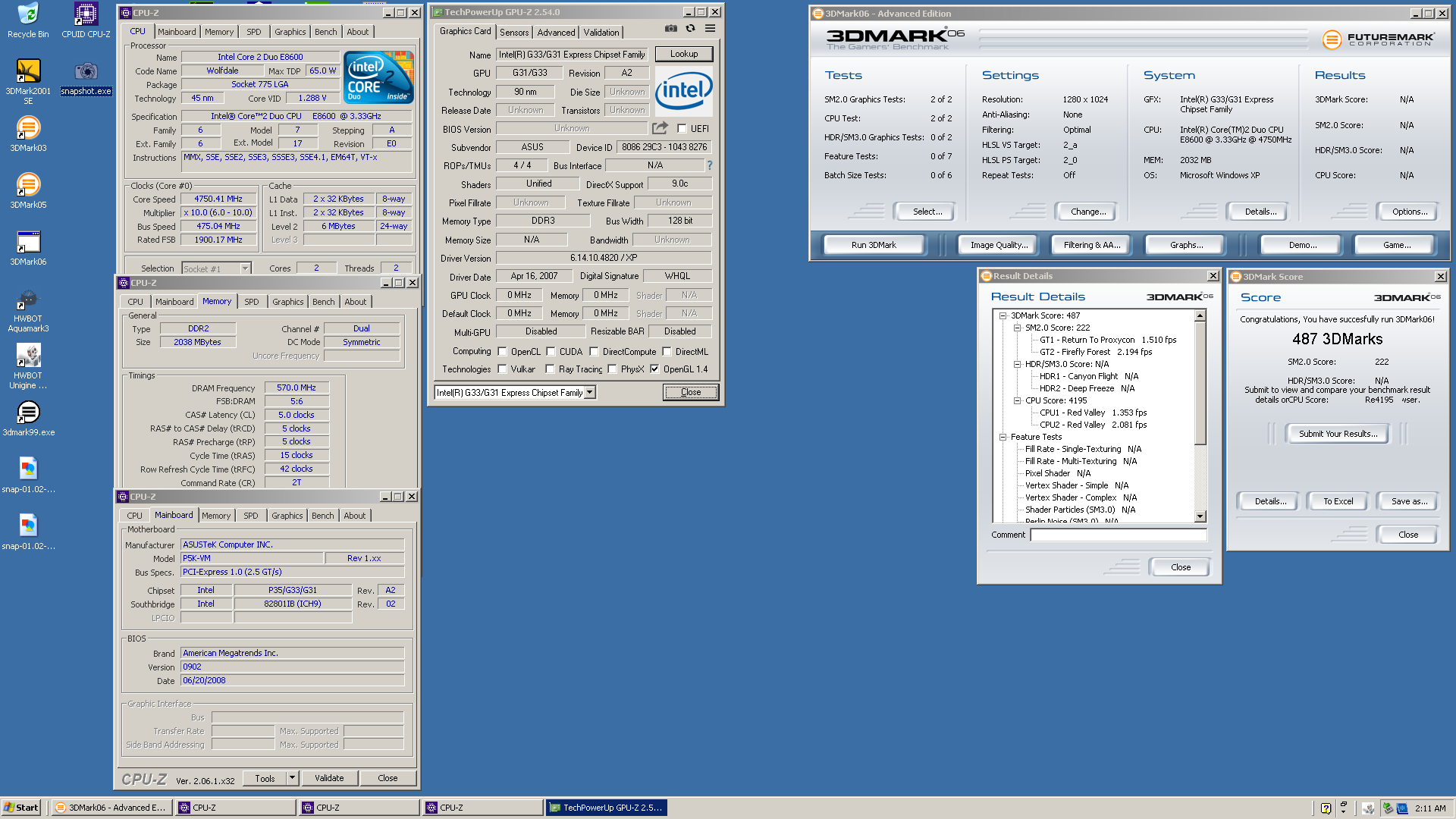This screenshot has height=819, width=1456.
Task: Collapse the SM2.0 Score: 222 tree node
Action: tap(1017, 328)
